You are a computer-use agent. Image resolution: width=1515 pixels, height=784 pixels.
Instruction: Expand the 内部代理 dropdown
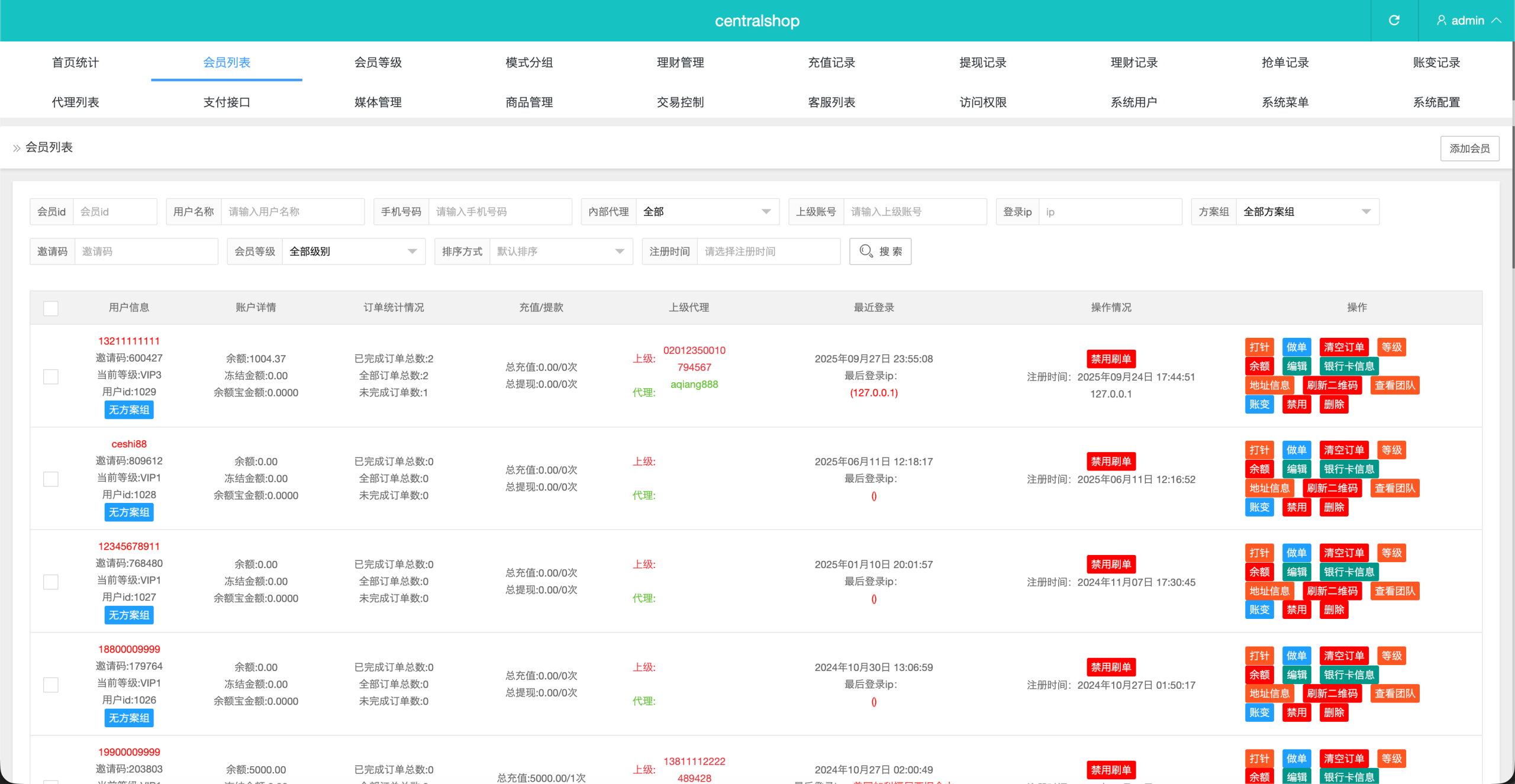(707, 212)
